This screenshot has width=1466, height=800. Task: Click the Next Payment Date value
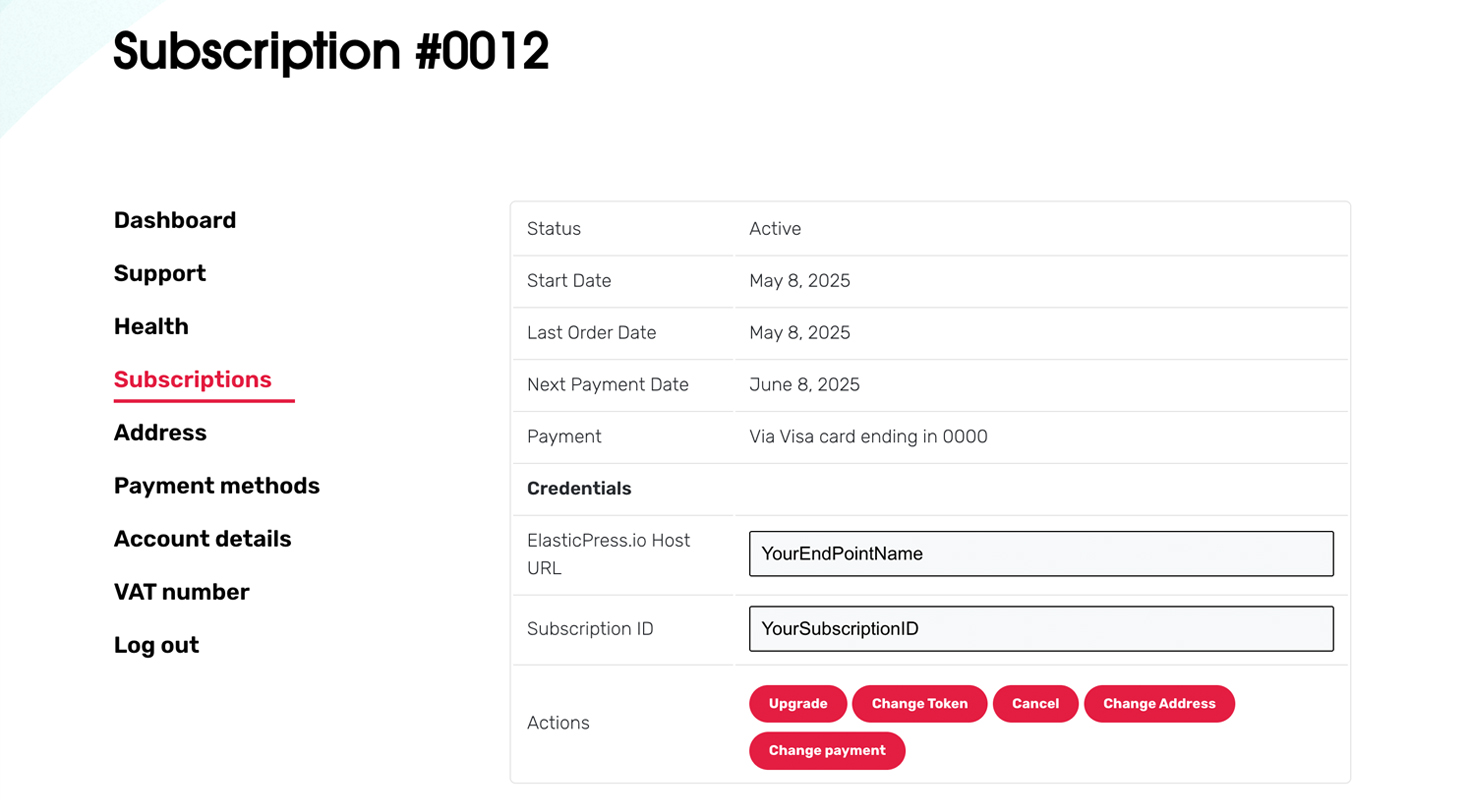(804, 385)
